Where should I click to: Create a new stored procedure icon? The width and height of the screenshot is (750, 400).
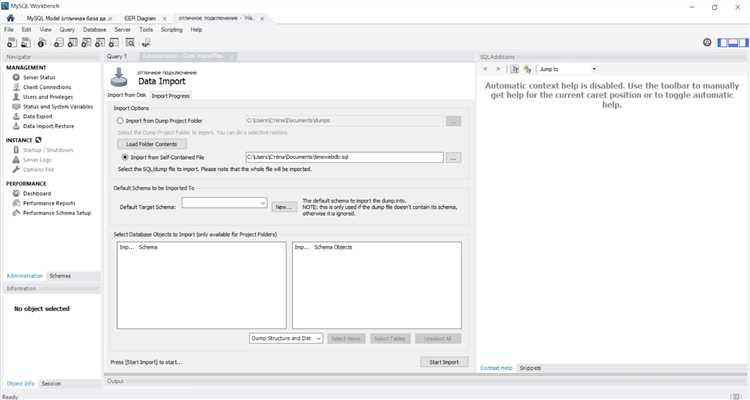[x=100, y=43]
